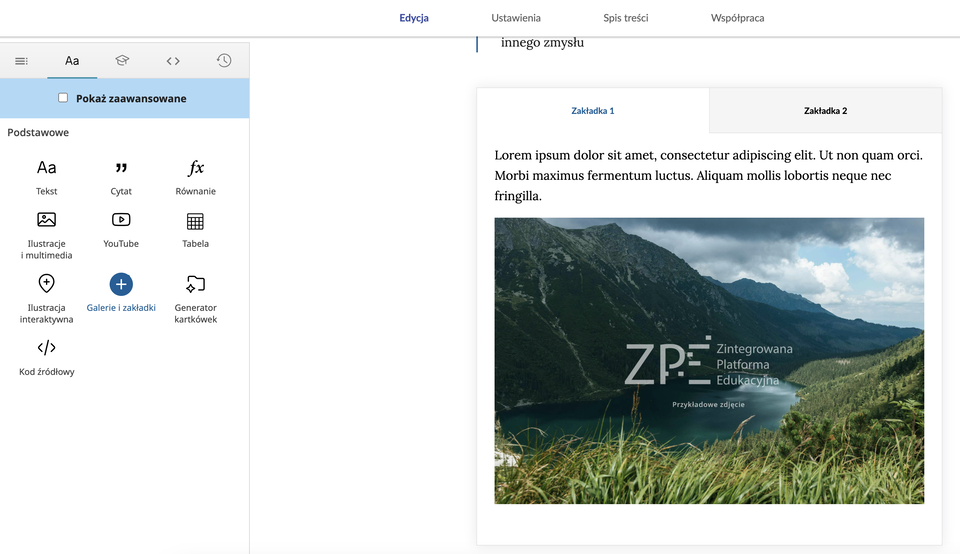This screenshot has width=960, height=554.
Task: Add an Ilustracja interaktywna element
Action: click(47, 298)
